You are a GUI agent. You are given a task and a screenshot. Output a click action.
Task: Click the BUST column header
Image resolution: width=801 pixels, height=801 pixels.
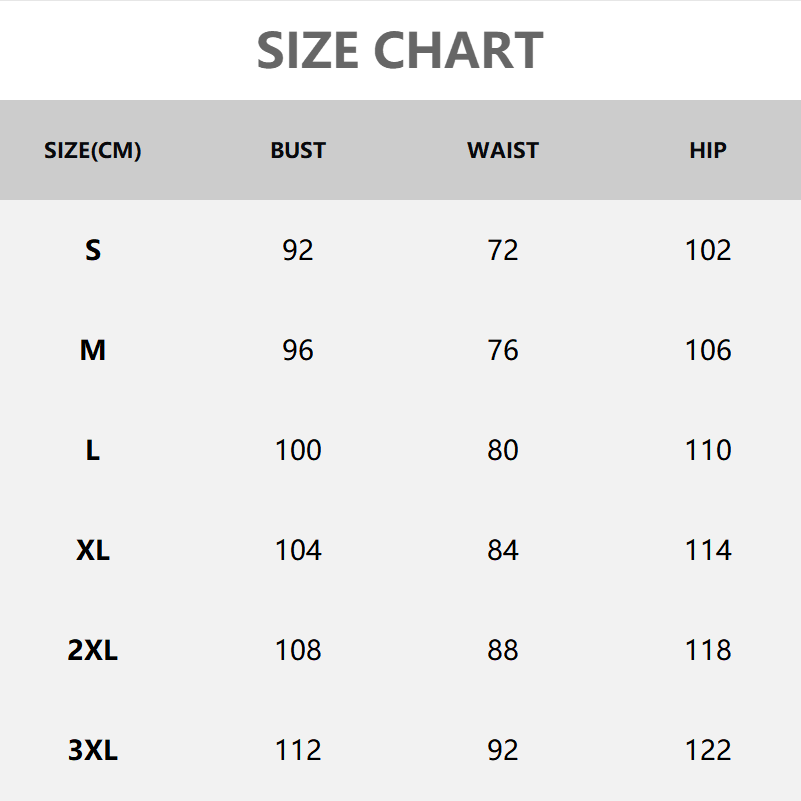click(x=298, y=151)
